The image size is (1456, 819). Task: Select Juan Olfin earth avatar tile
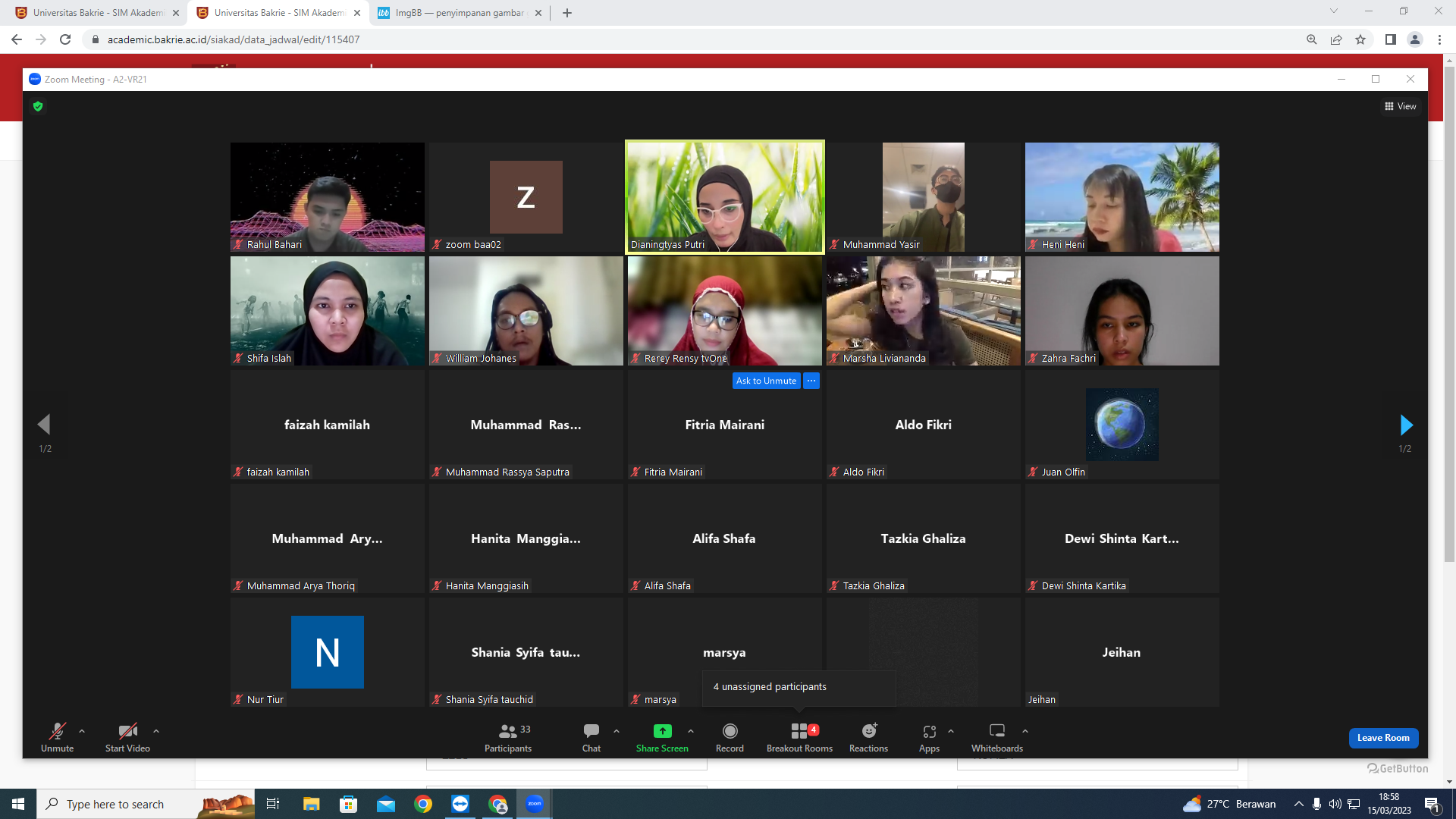tap(1122, 425)
